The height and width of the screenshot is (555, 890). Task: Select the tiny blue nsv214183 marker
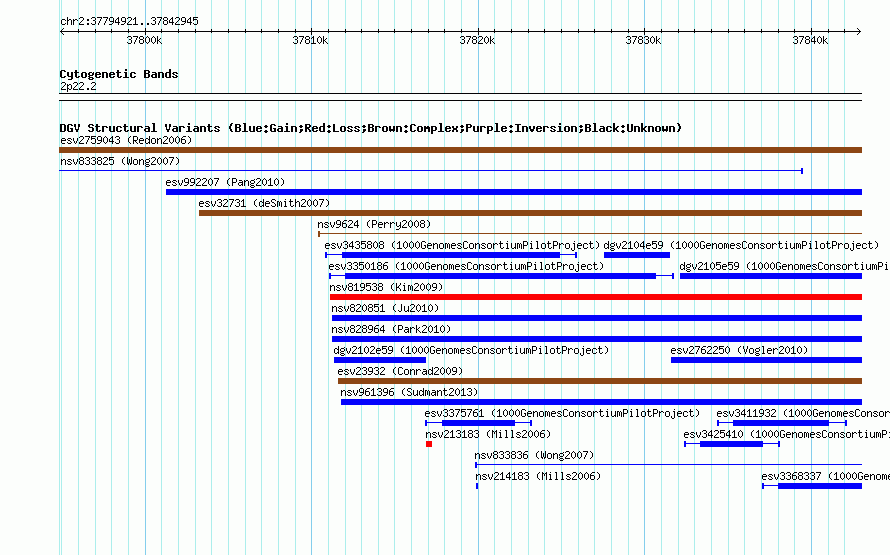477,486
